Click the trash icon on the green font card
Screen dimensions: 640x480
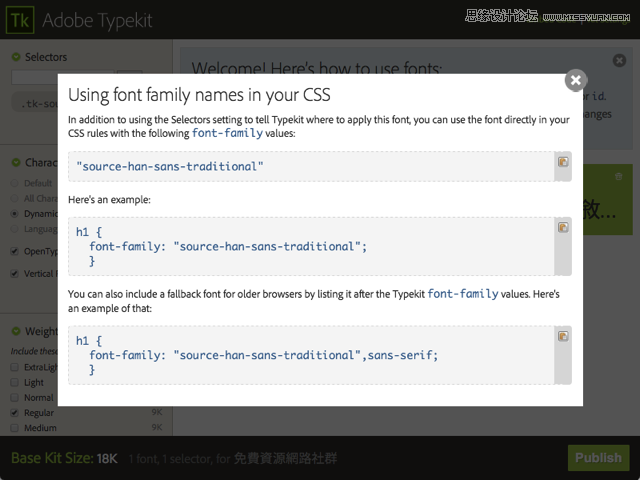(618, 176)
